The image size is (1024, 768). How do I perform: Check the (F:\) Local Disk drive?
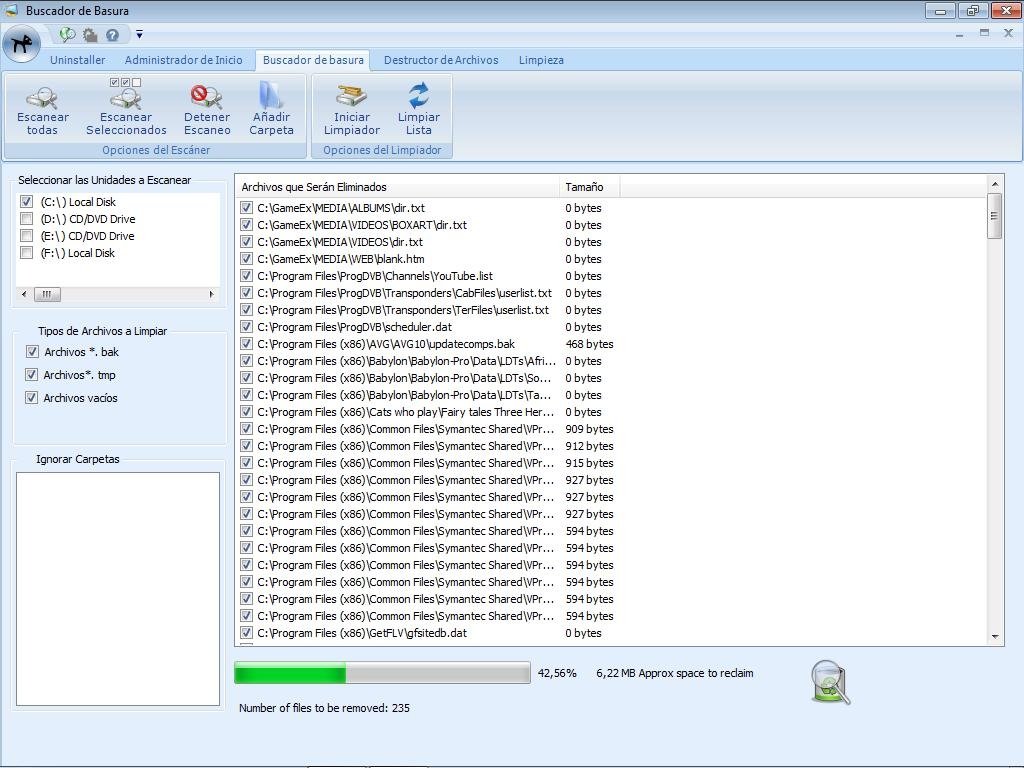tap(27, 253)
